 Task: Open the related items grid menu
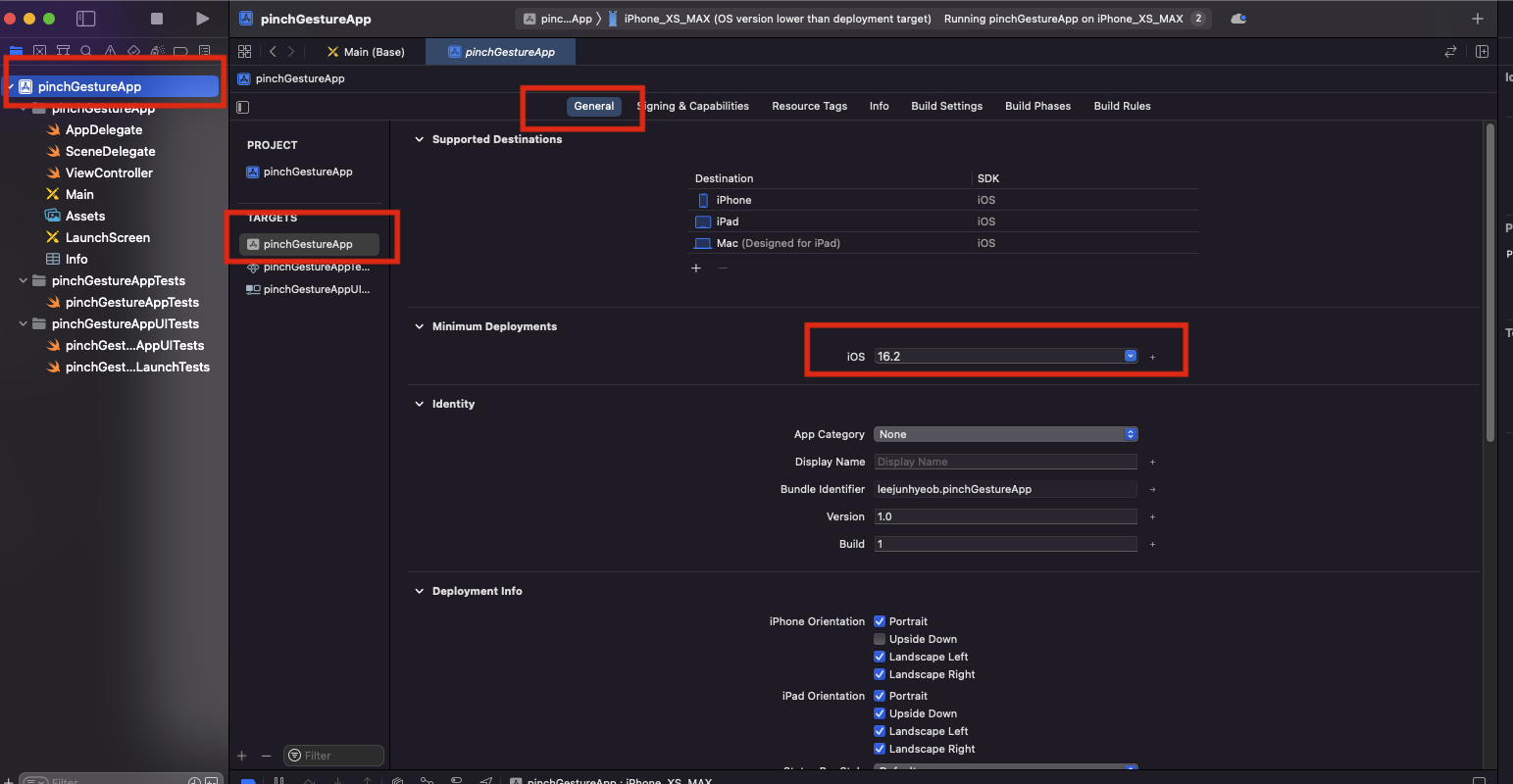245,52
